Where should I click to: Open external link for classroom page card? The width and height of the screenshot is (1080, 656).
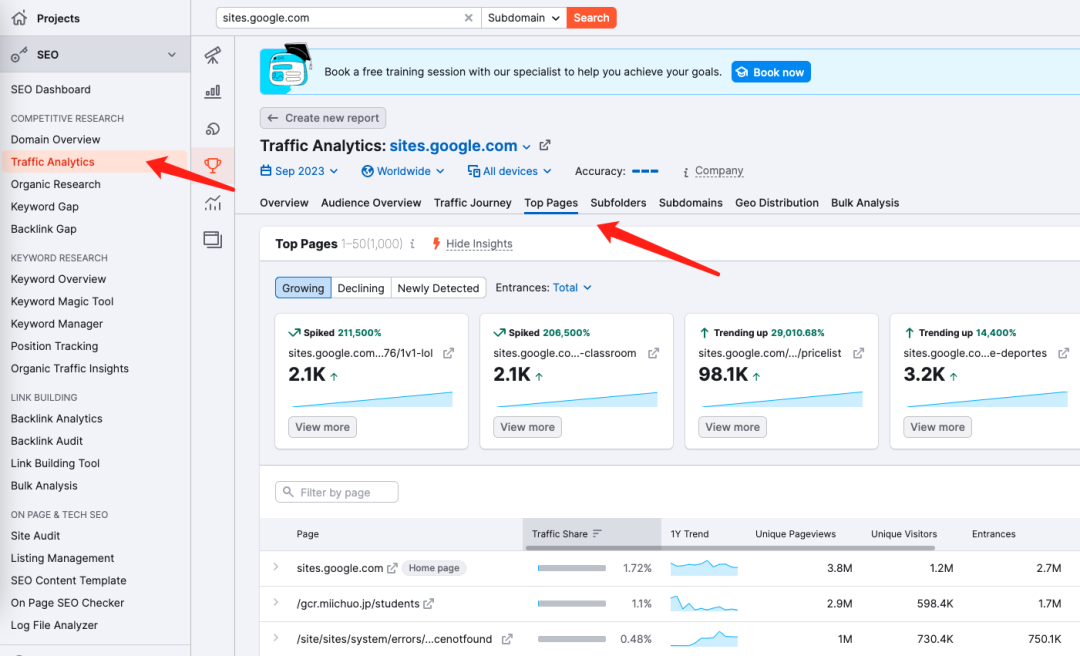[x=654, y=353]
